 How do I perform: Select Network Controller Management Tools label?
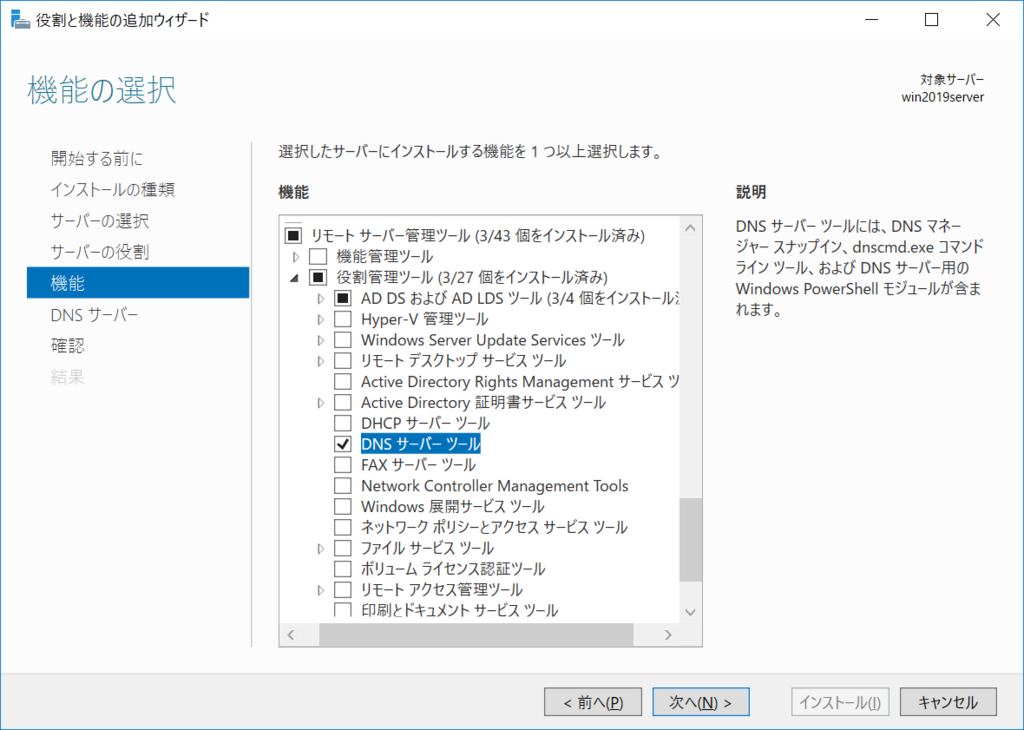point(494,486)
